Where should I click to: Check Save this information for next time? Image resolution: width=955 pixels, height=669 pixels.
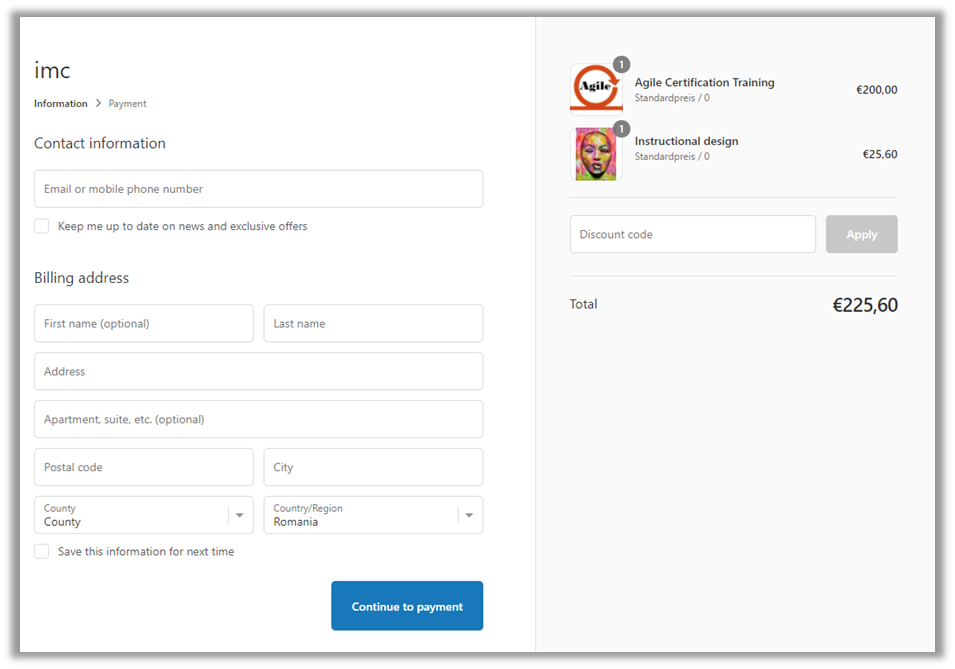(42, 552)
